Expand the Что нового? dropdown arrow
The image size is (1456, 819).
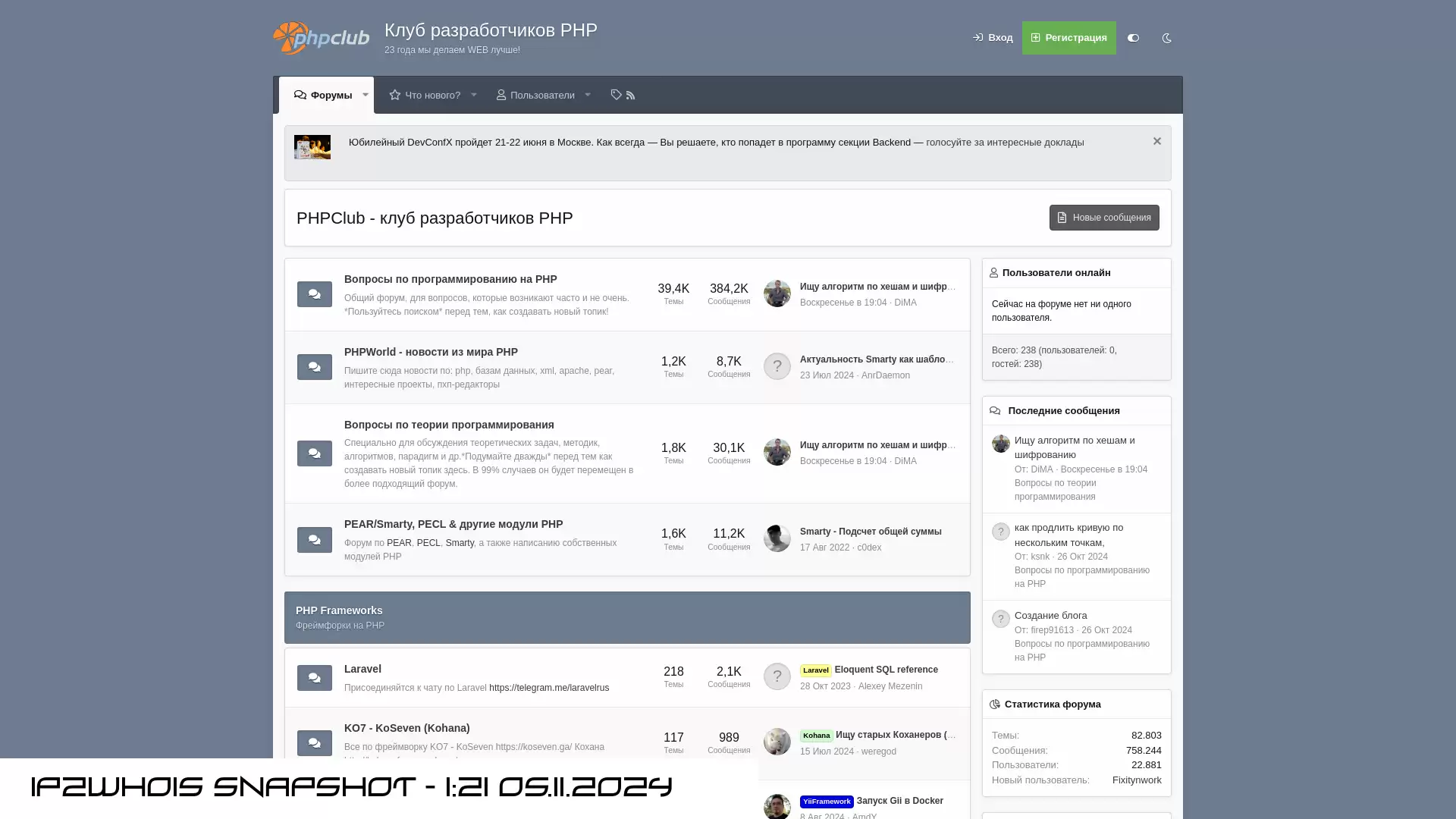pyautogui.click(x=474, y=95)
